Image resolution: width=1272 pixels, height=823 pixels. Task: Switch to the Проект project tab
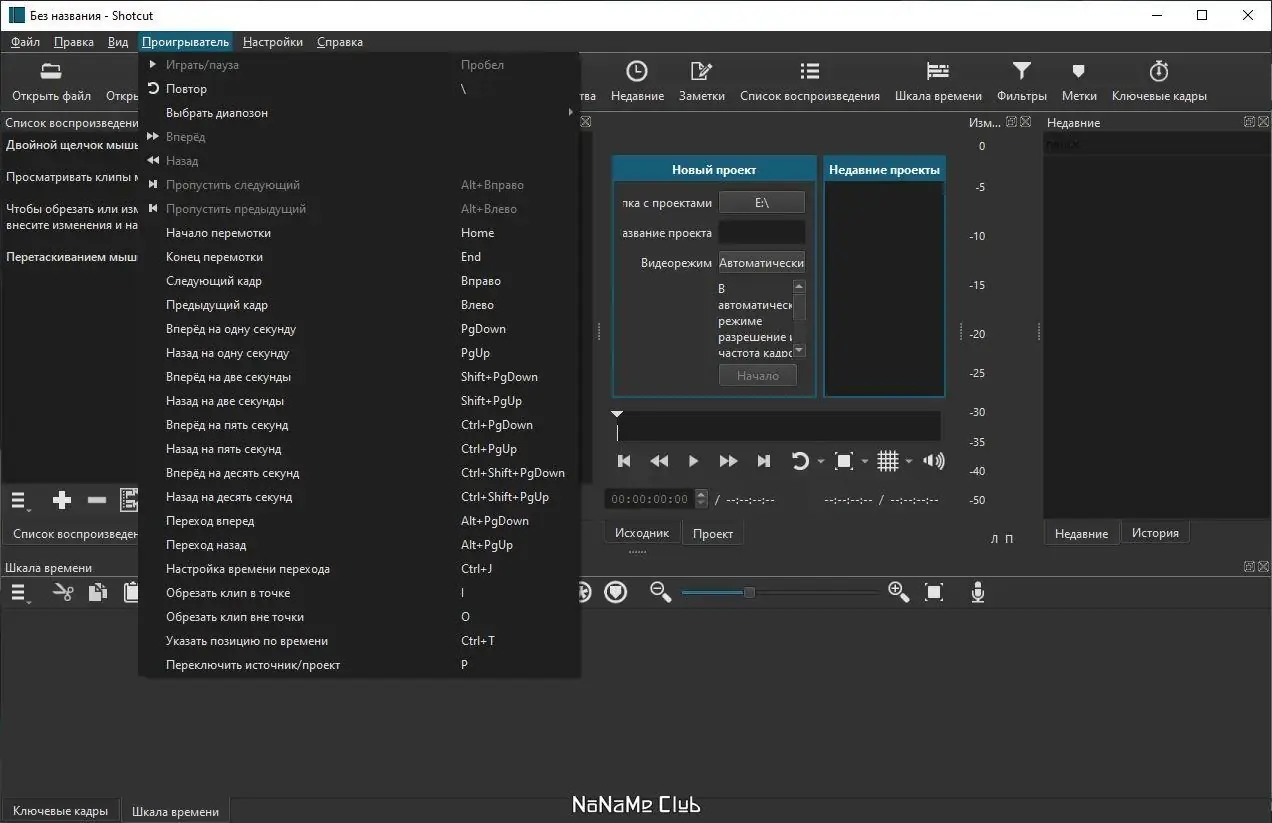(x=713, y=534)
